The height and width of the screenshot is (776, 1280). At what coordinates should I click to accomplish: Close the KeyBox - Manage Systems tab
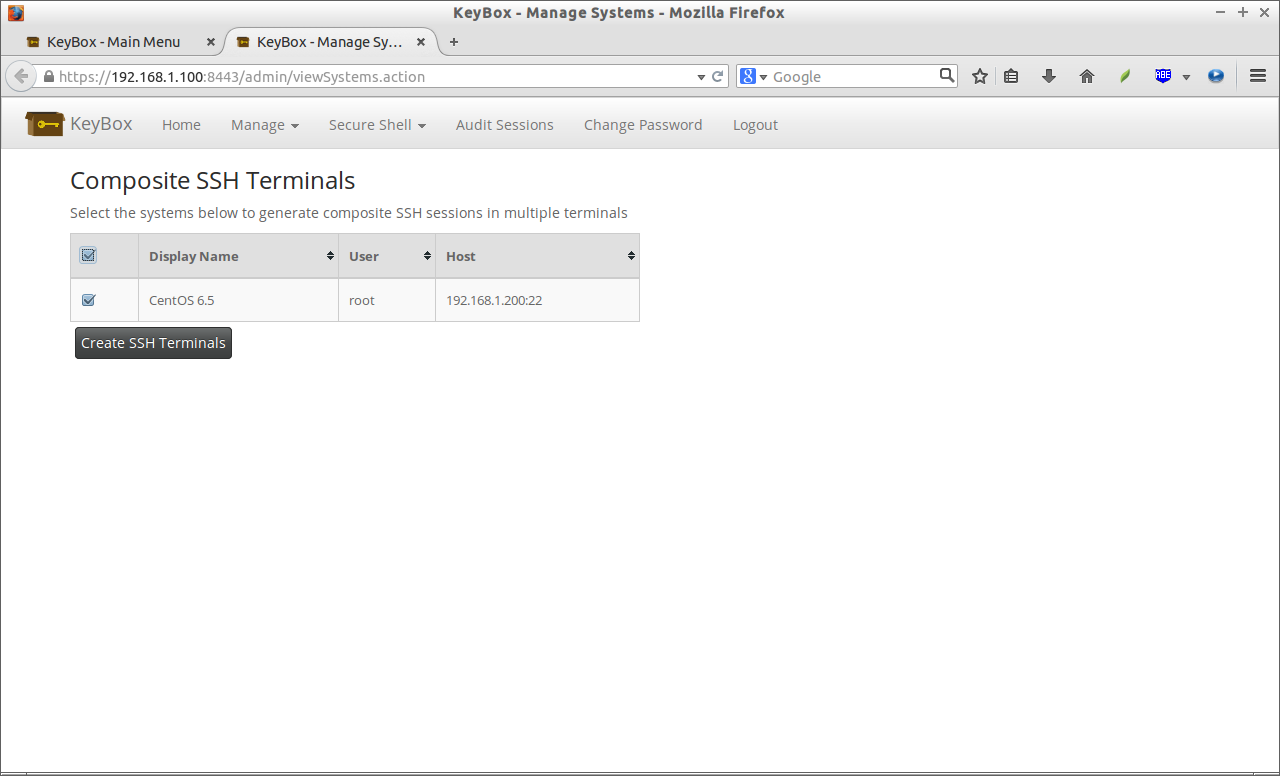[x=421, y=42]
